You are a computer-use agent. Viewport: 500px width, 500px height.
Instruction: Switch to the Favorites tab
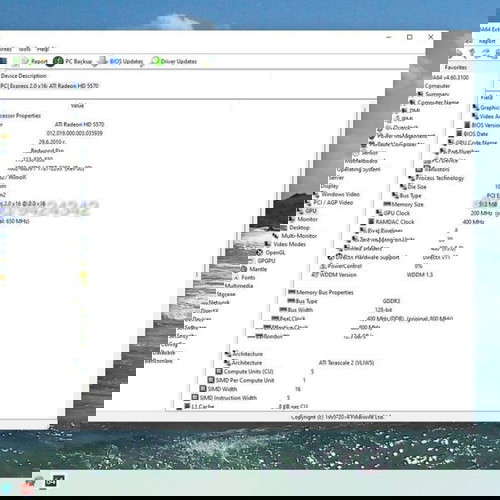click(455, 67)
